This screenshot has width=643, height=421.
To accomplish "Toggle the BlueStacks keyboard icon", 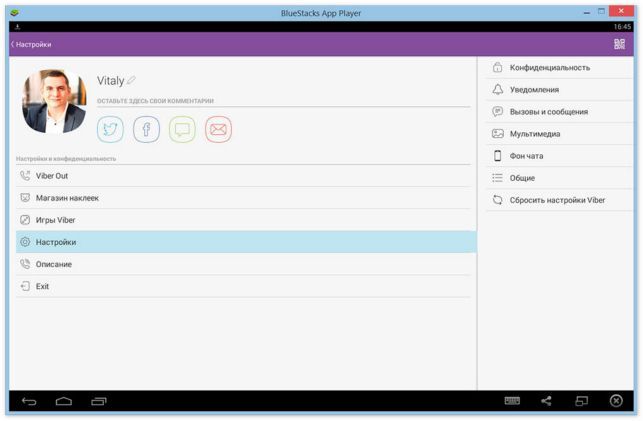I will point(512,401).
